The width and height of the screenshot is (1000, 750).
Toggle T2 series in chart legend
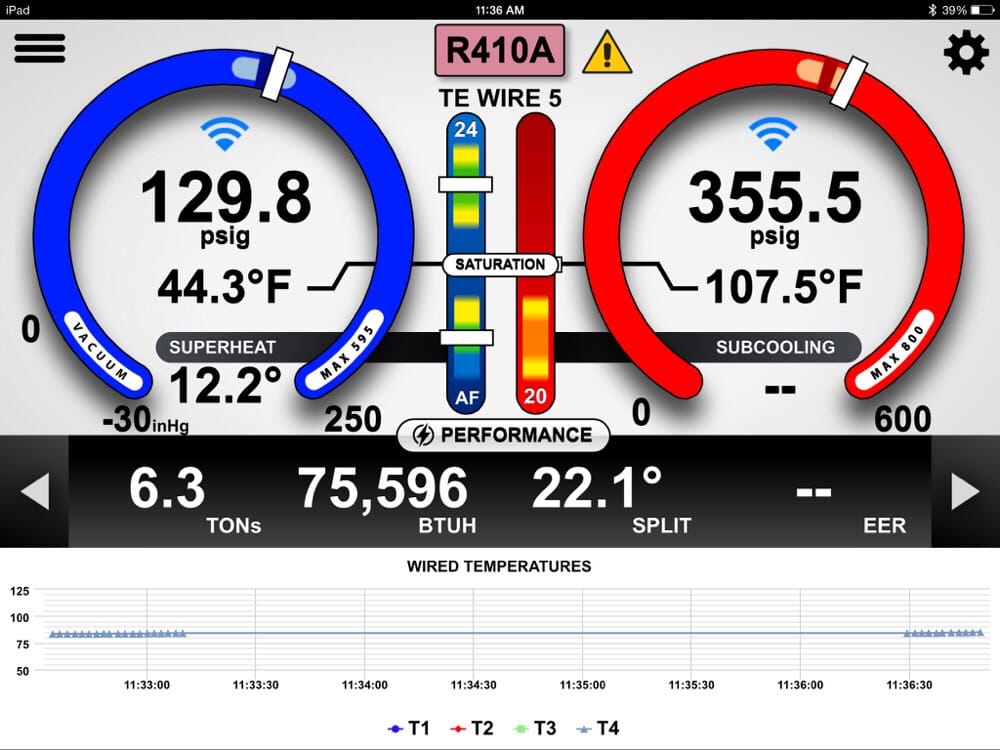pyautogui.click(x=472, y=728)
